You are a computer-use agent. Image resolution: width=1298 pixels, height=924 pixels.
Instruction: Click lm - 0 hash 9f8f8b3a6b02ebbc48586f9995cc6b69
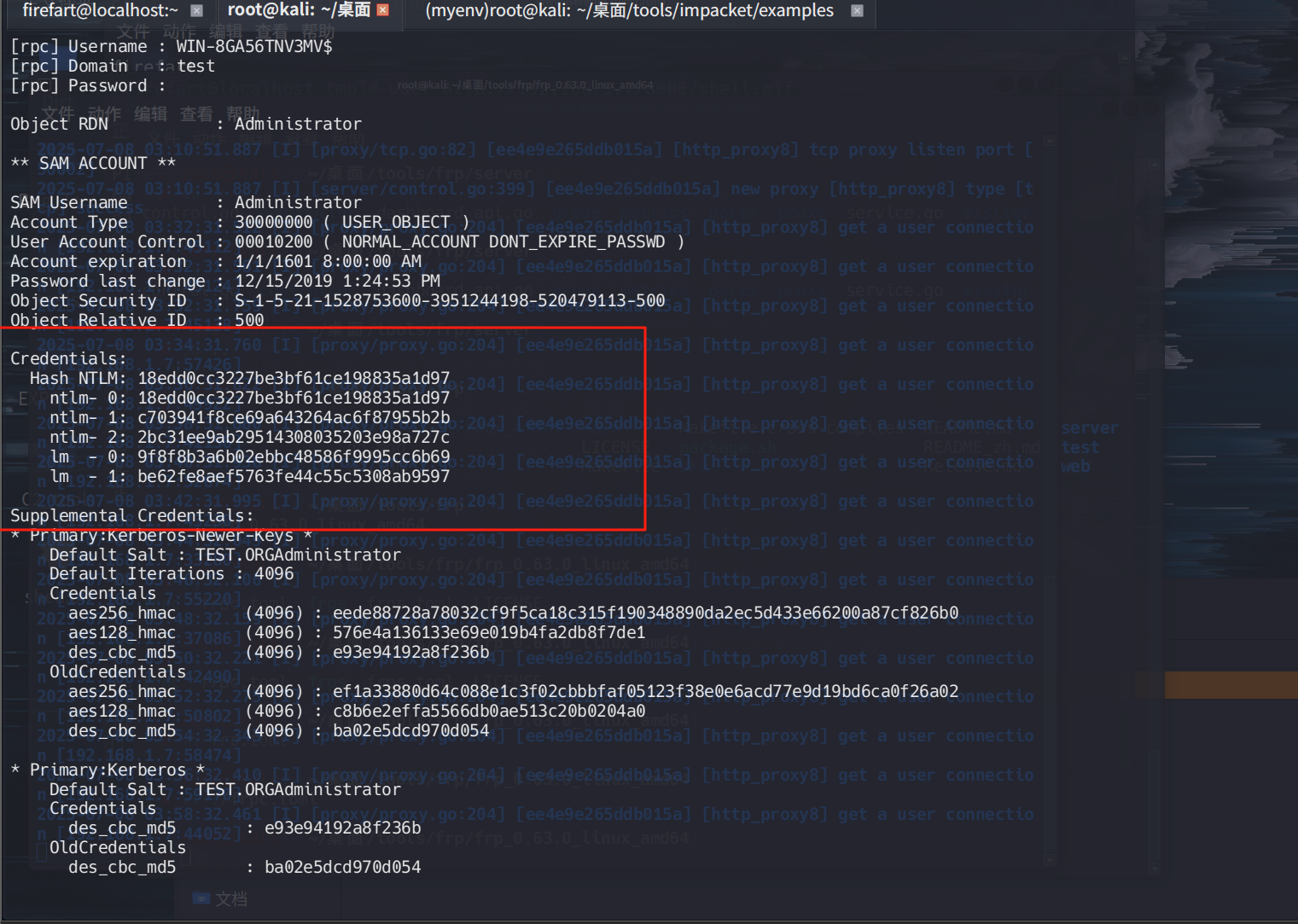(x=294, y=456)
